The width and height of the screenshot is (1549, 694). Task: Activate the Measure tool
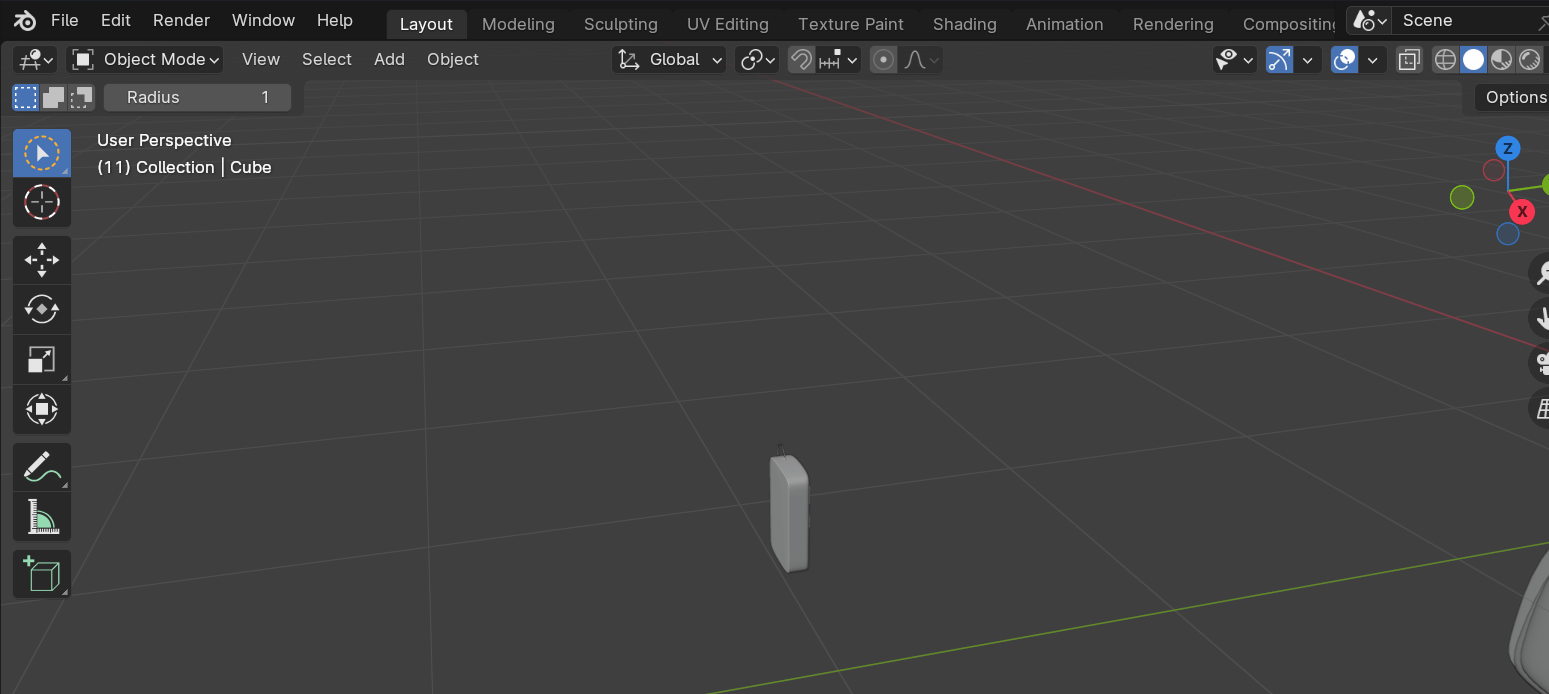(41, 516)
